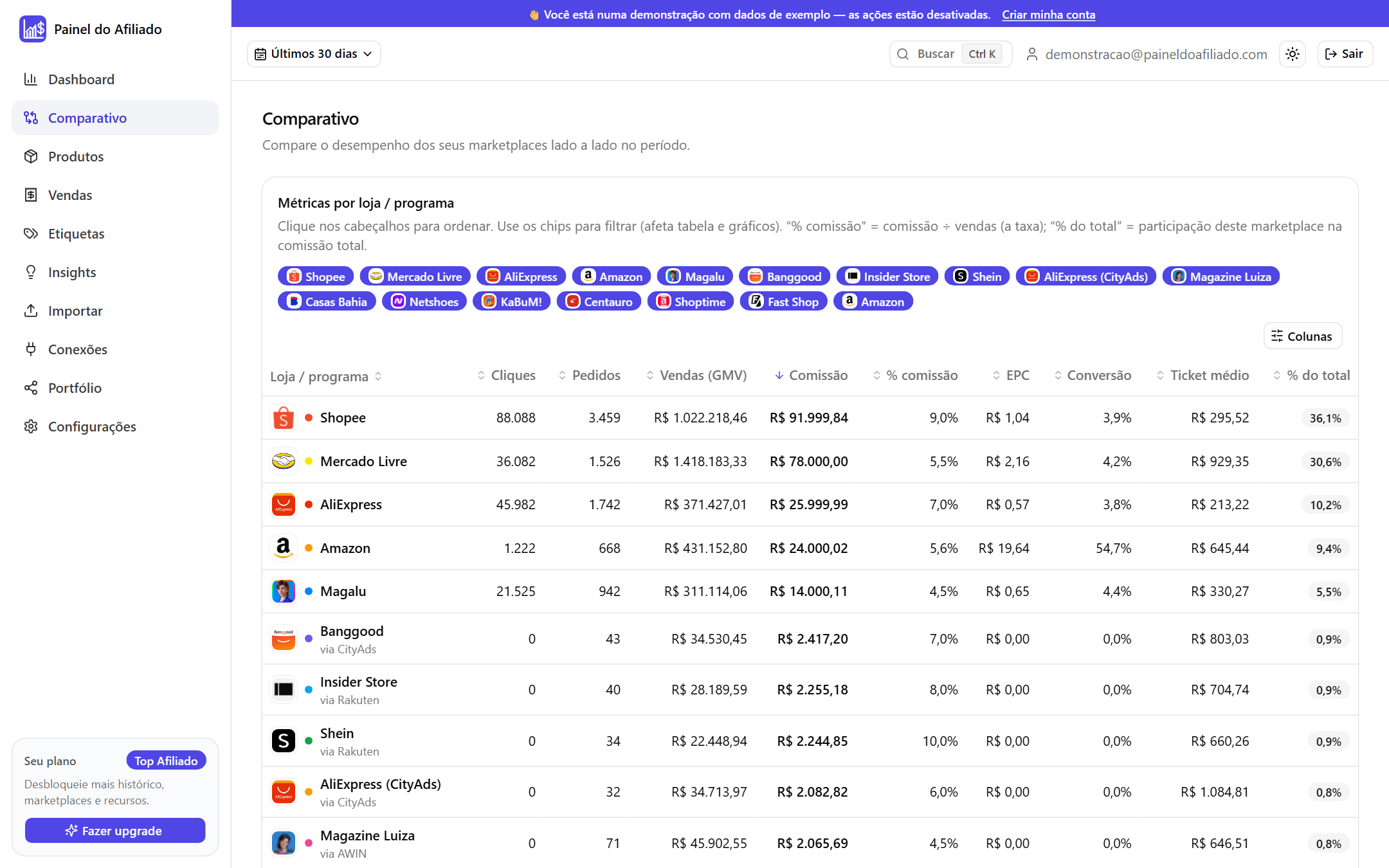Click the Configurações gear icon

click(31, 426)
